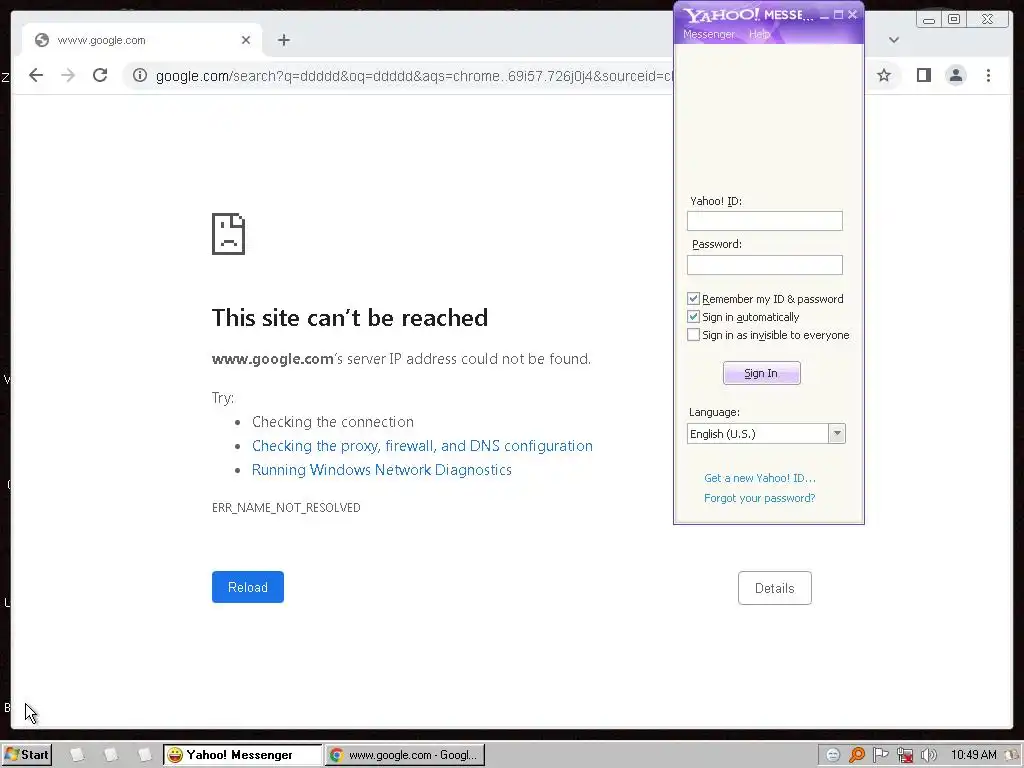The image size is (1024, 768).
Task: Switch to Yahoo! Messenger taskbar item
Action: coord(242,755)
